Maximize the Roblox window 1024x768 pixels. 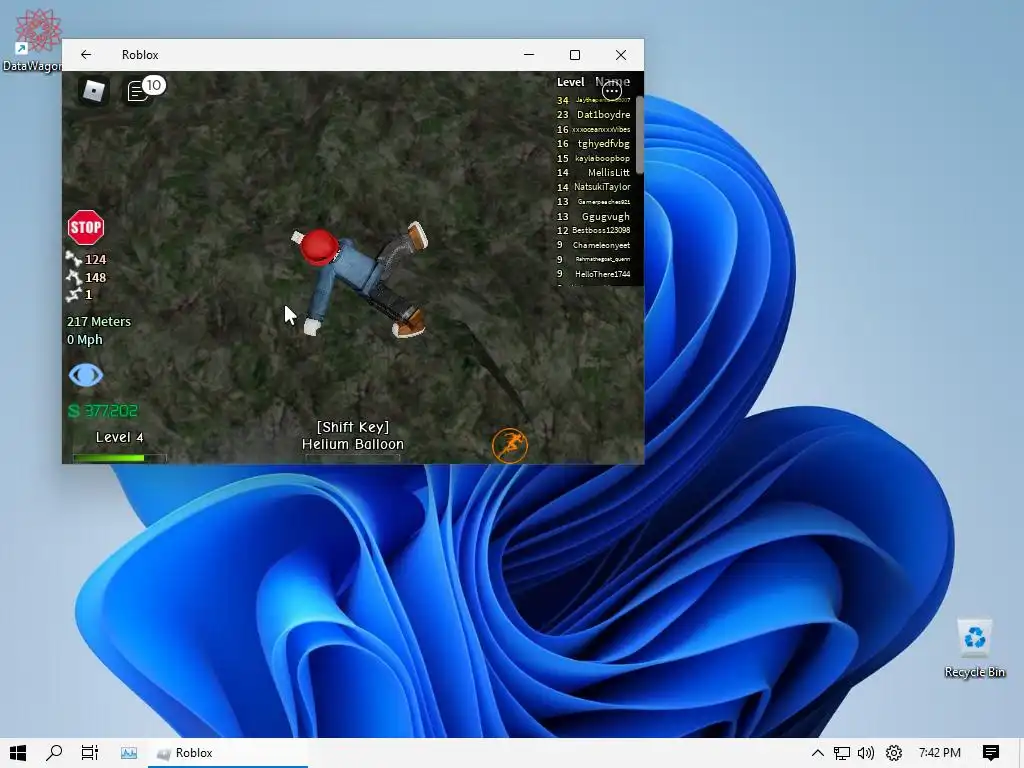point(575,55)
